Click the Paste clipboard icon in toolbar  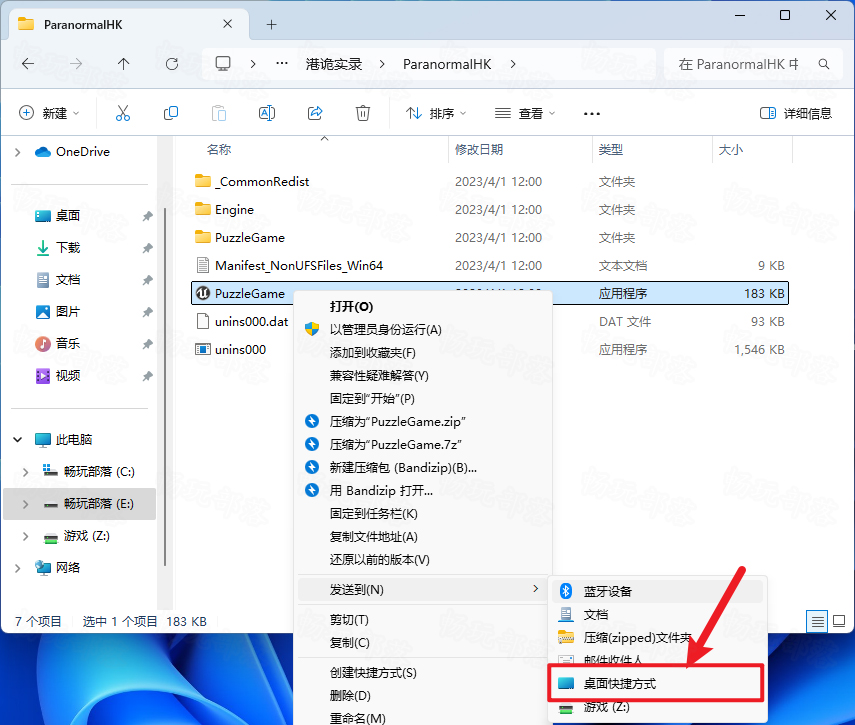pos(219,113)
